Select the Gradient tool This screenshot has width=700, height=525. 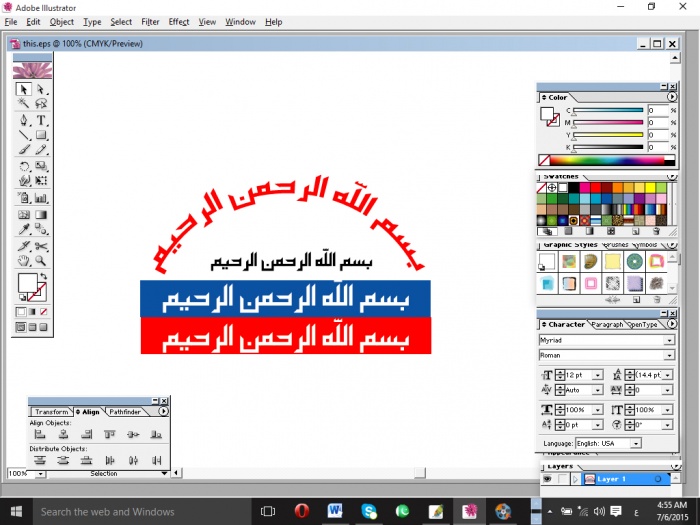tap(41, 215)
